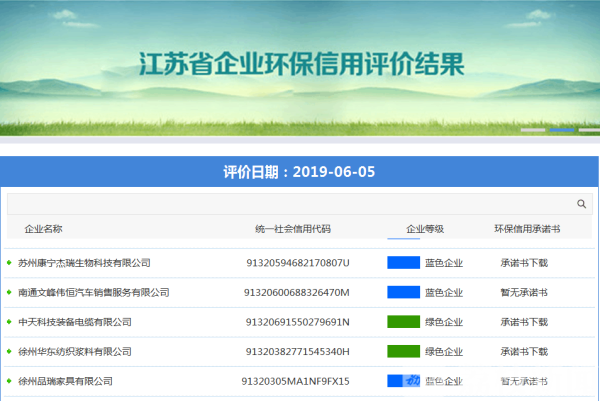Select the first banner carousel indicator
The width and height of the screenshot is (600, 401).
click(533, 130)
